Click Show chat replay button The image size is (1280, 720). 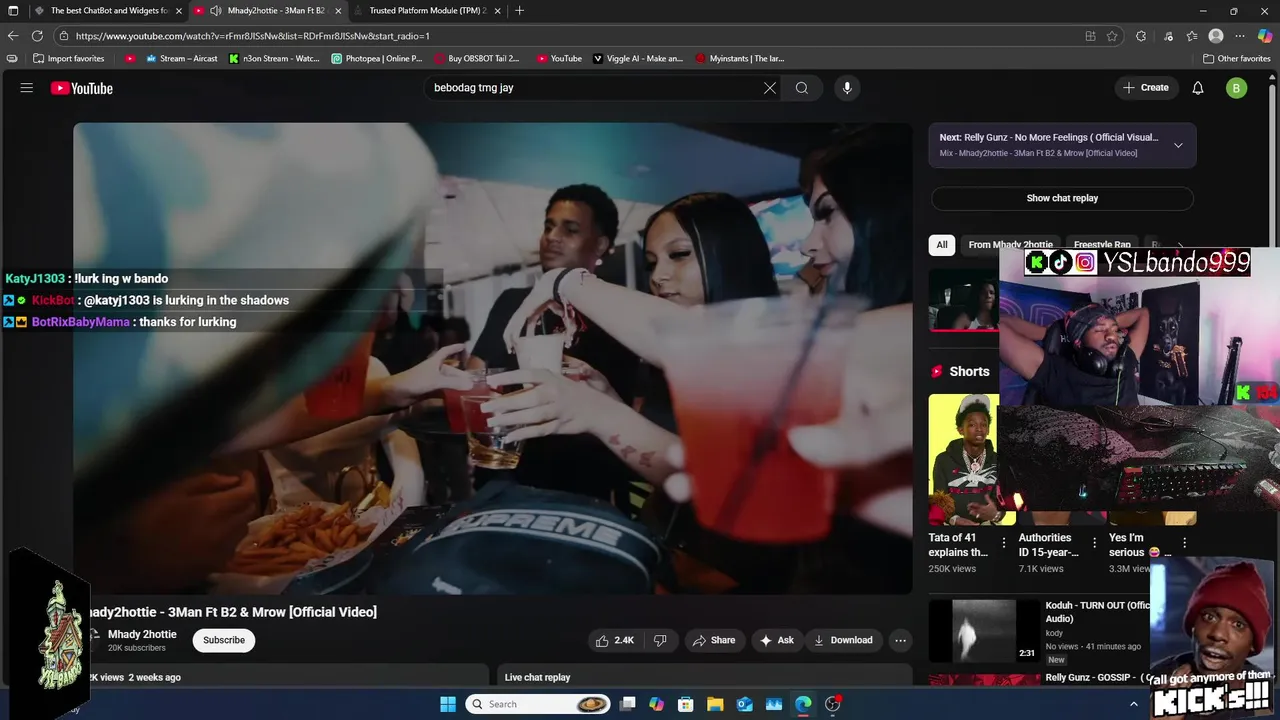[x=1062, y=198]
